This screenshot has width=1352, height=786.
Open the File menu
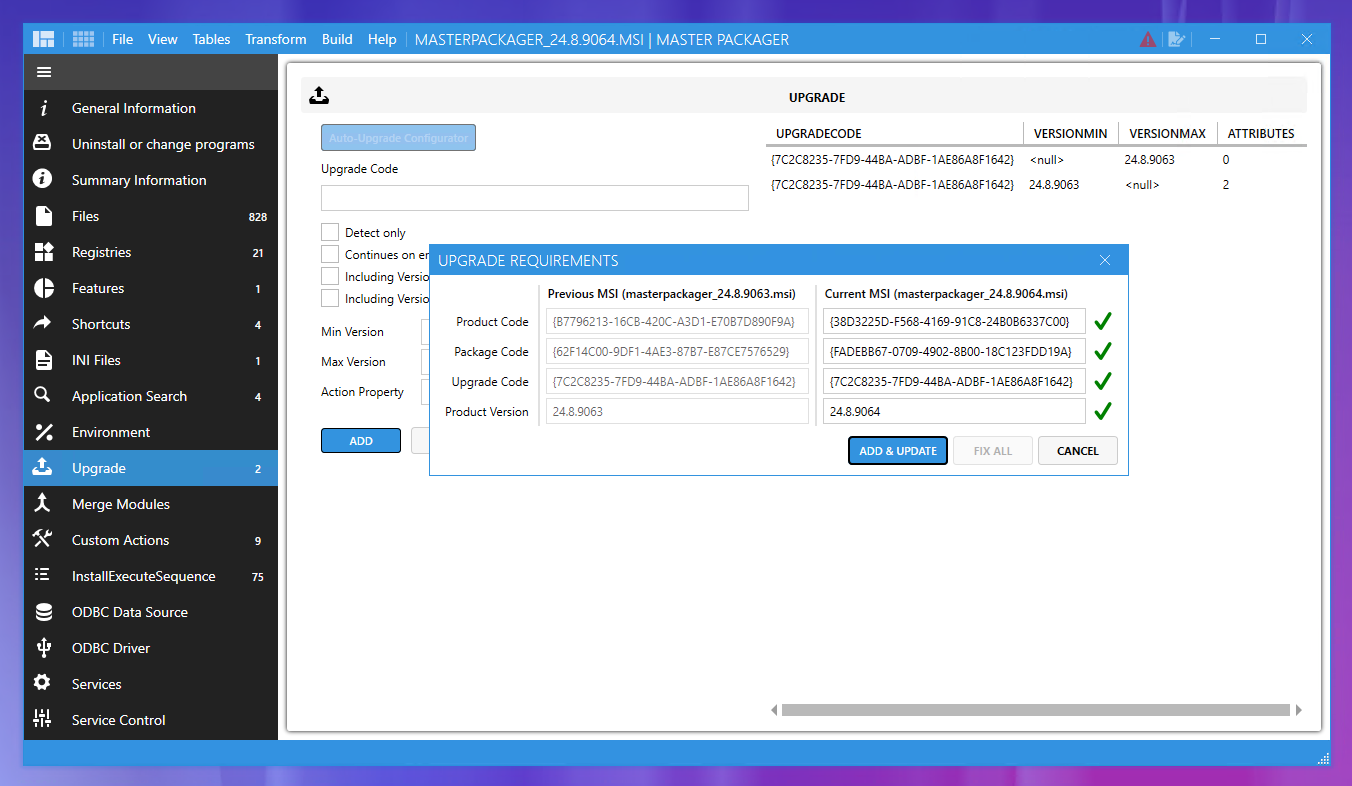click(x=123, y=39)
